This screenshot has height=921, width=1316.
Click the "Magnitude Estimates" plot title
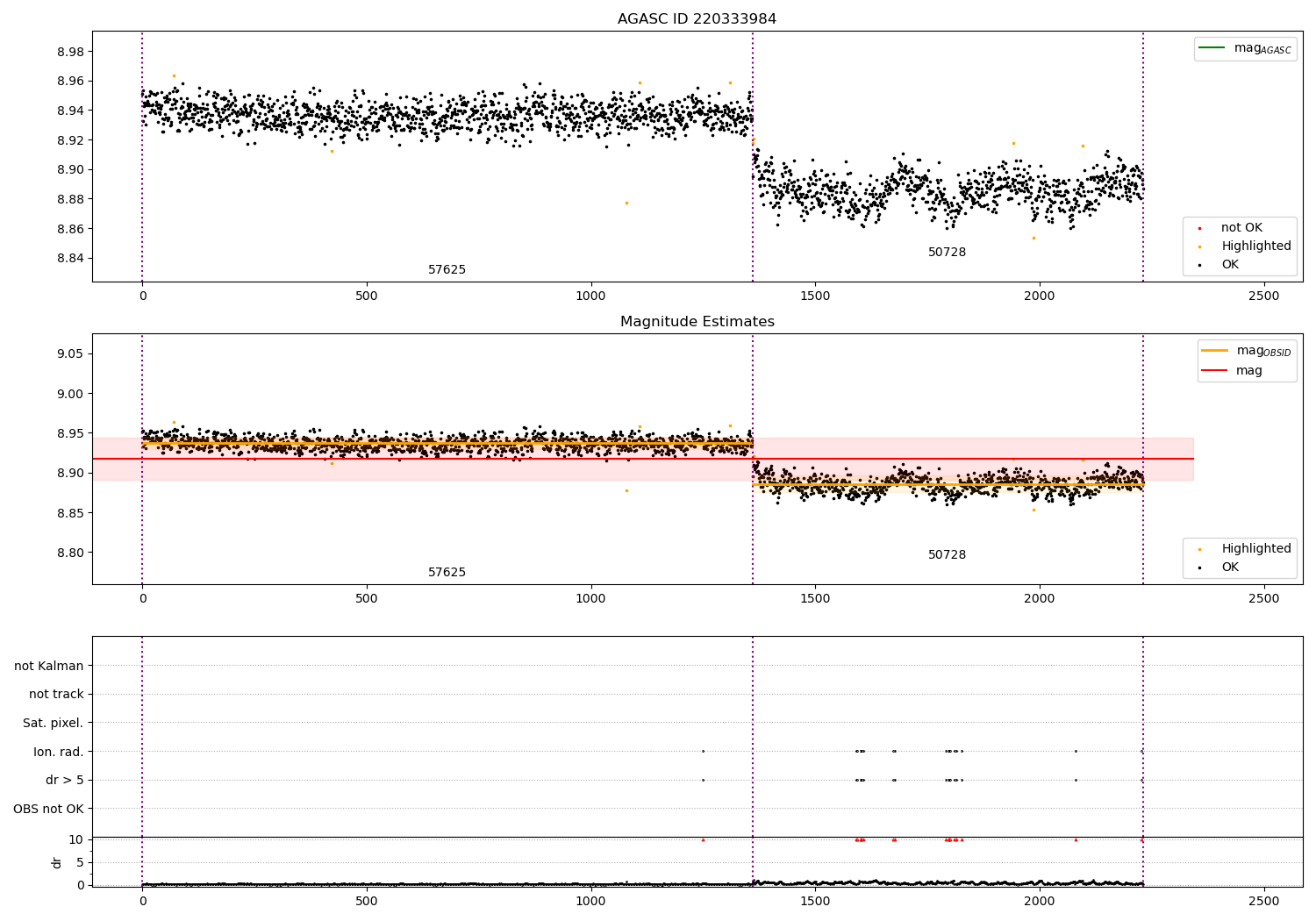697,322
